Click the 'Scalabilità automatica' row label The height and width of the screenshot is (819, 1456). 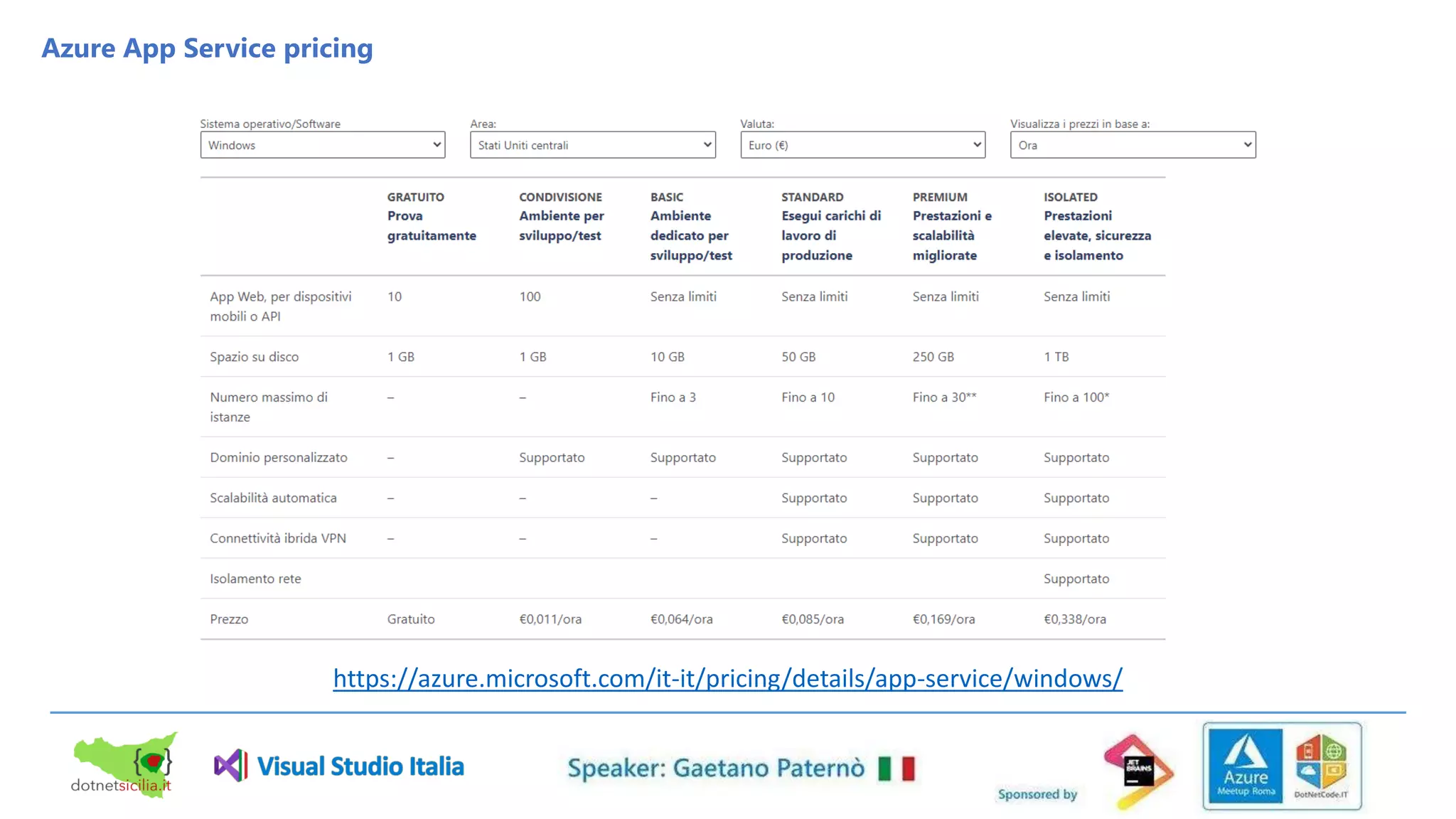(273, 498)
